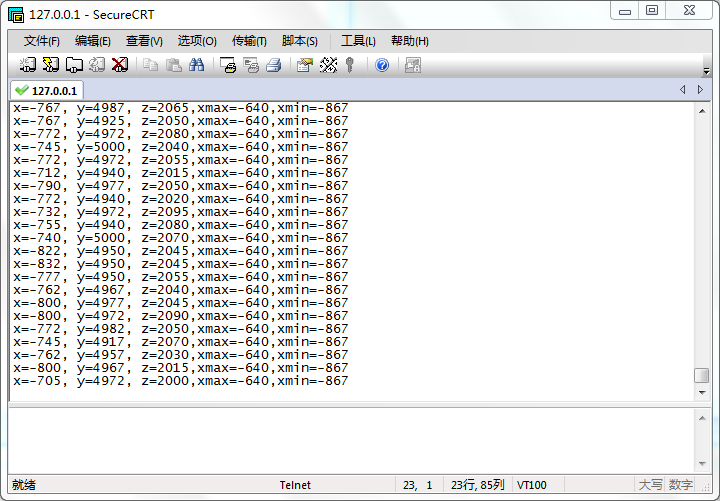The height and width of the screenshot is (501, 720).
Task: Click terminal line x=-745, y=5000
Action: point(180,147)
